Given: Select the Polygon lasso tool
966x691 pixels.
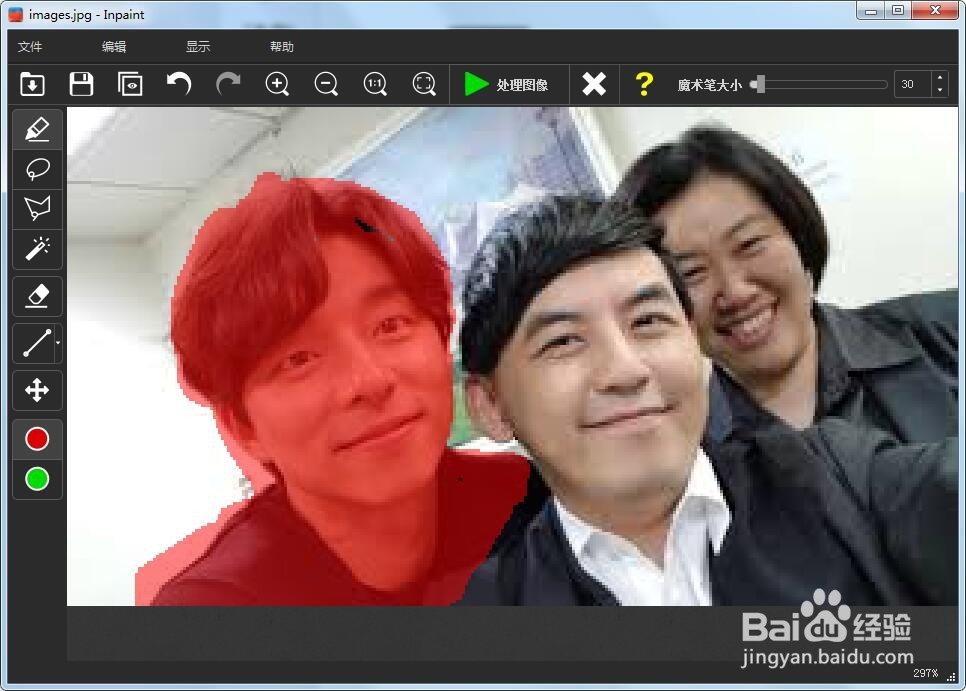Looking at the screenshot, I should [x=36, y=209].
